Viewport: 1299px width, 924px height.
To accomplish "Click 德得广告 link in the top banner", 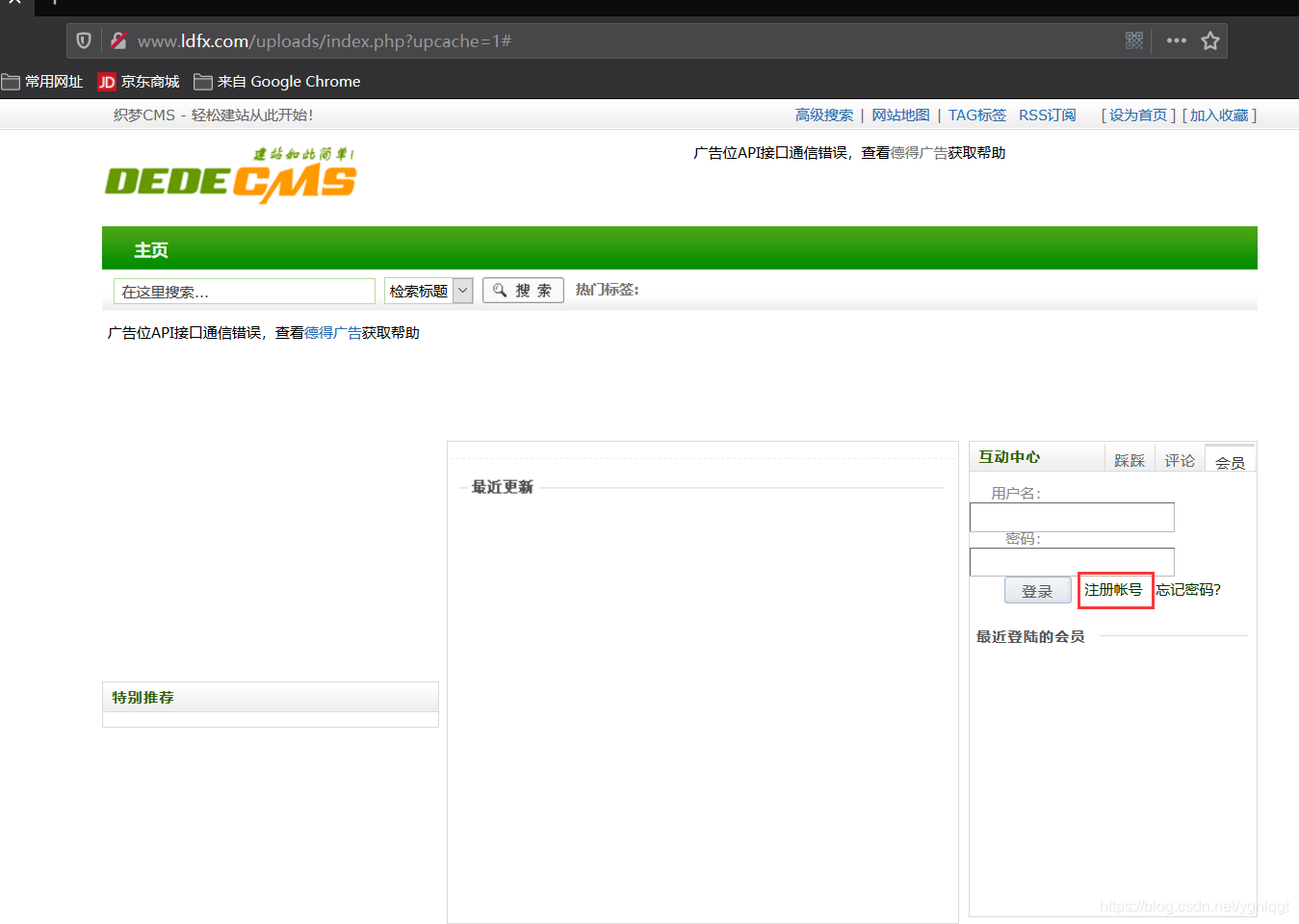I will [919, 152].
